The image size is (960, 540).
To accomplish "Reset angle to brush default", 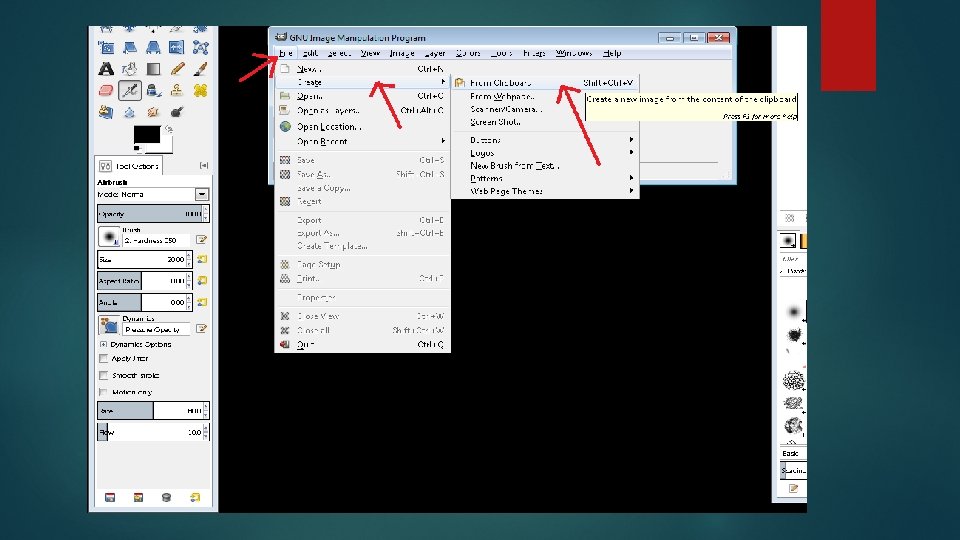I will [201, 302].
